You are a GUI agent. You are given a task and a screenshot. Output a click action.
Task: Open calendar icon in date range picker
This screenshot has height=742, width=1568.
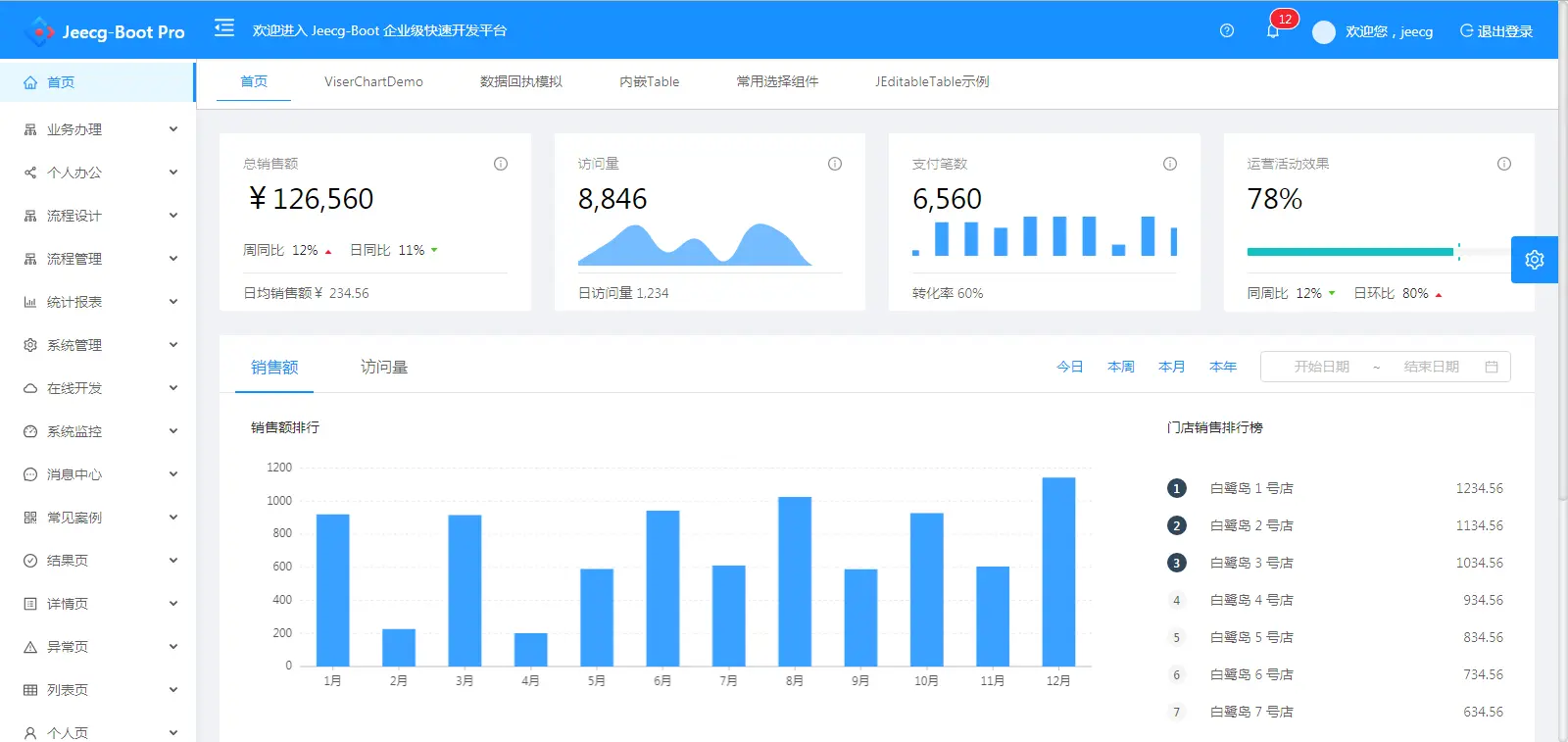point(1492,367)
